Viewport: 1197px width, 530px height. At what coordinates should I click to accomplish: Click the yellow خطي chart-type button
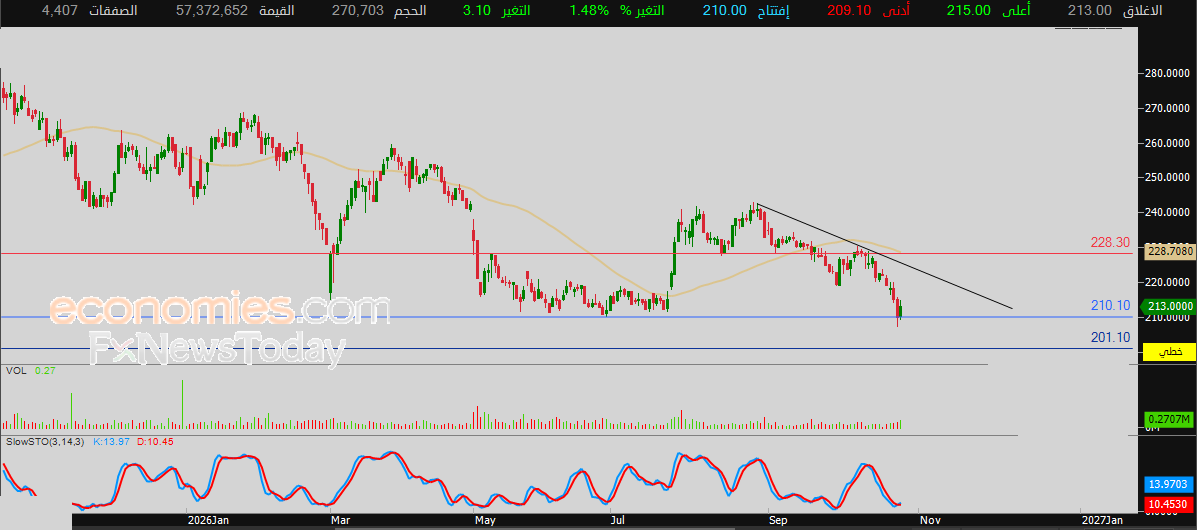tap(1168, 351)
